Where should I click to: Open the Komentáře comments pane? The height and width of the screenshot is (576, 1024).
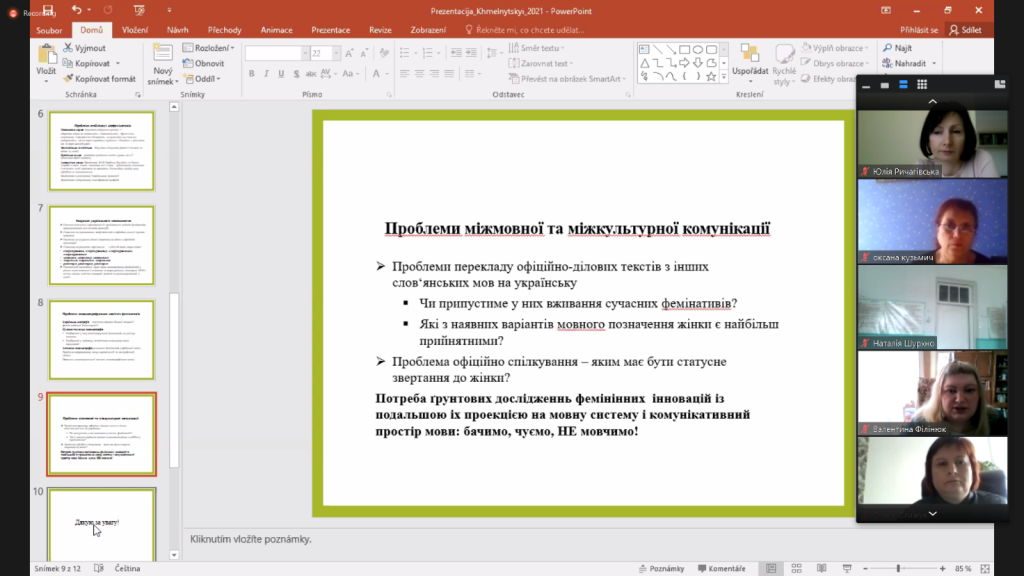[722, 569]
